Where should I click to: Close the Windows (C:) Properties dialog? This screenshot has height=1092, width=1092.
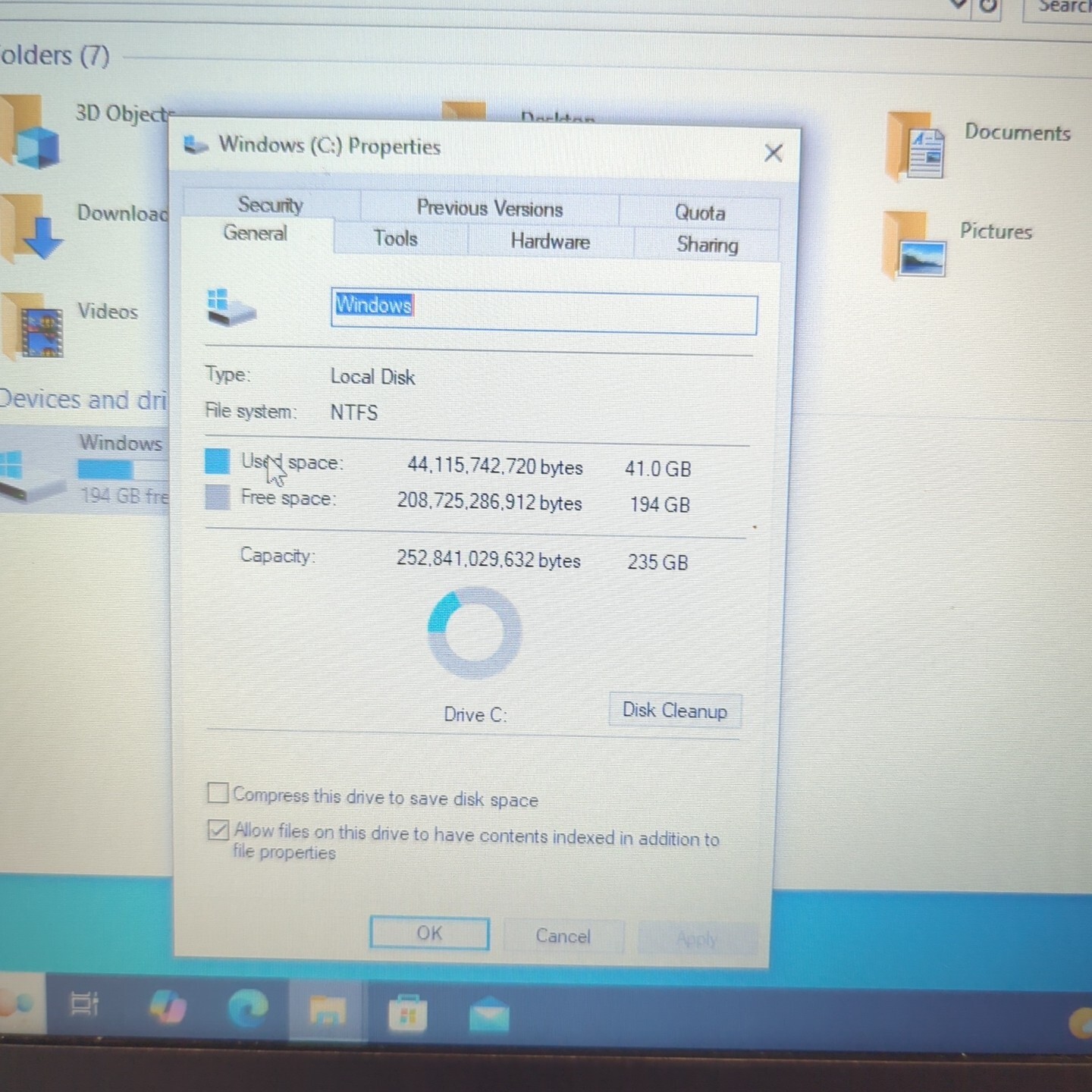pyautogui.click(x=773, y=153)
